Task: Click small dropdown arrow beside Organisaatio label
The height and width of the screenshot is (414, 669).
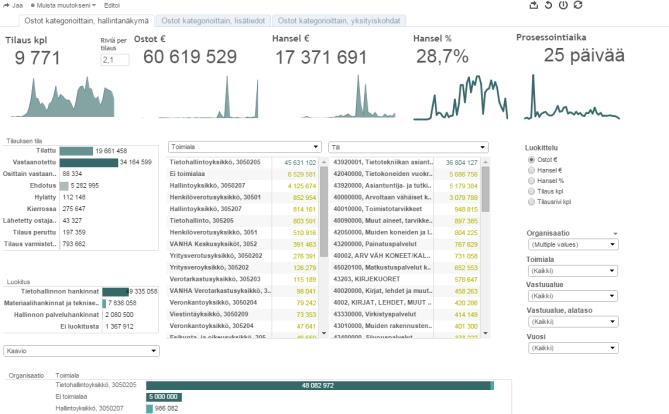Action: click(x=615, y=234)
